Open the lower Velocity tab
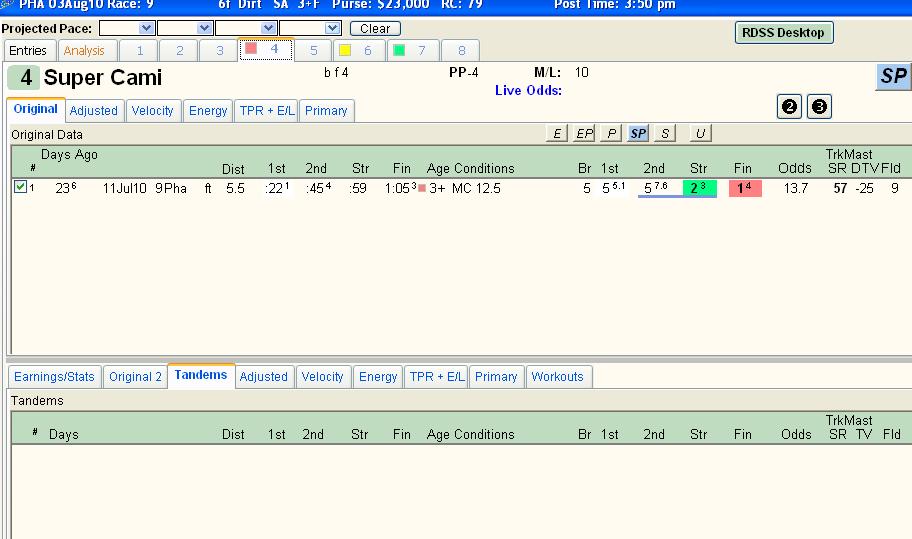 322,377
